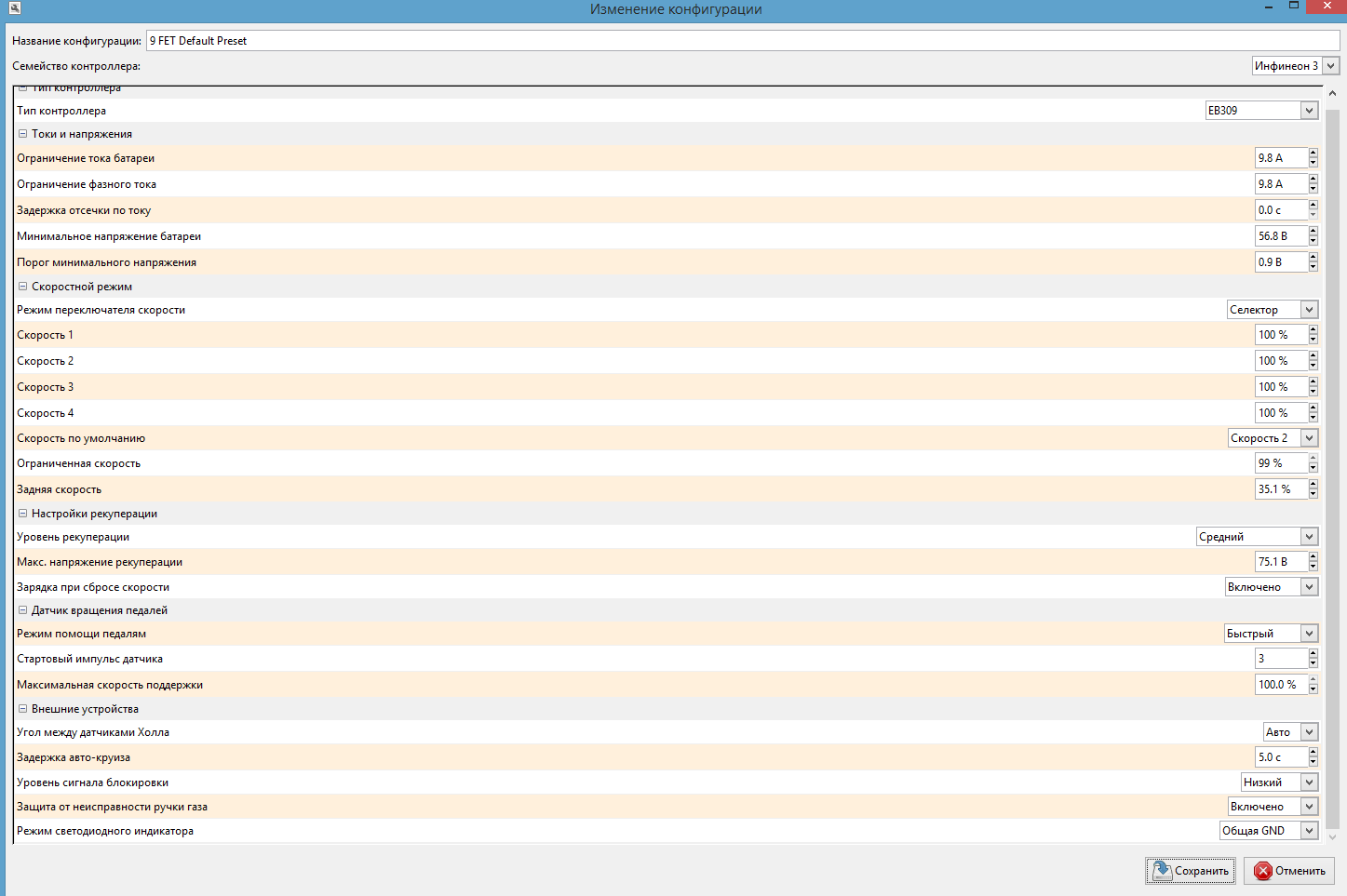The image size is (1347, 896).
Task: Collapse the Скоростной режим section
Action: (x=23, y=287)
